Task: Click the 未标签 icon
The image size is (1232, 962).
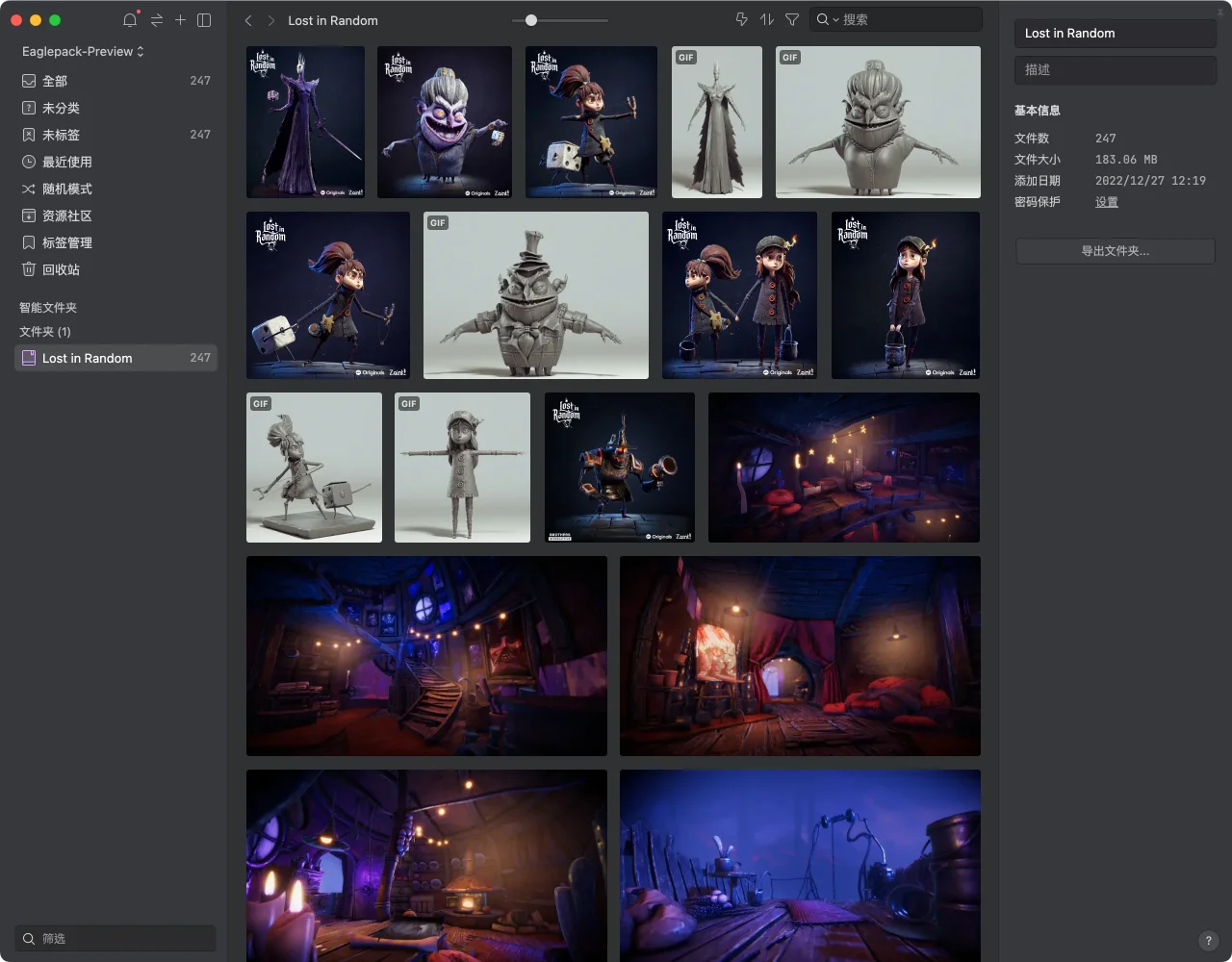Action: [x=29, y=135]
